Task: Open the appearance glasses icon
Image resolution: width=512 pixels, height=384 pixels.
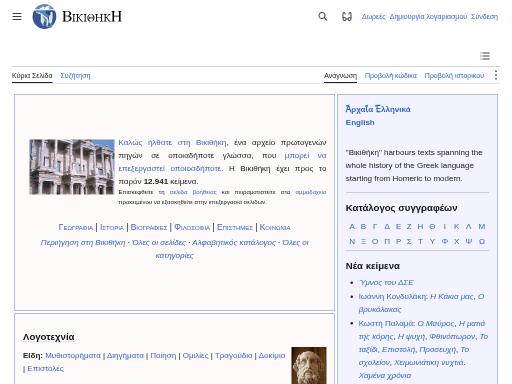Action: tap(347, 16)
